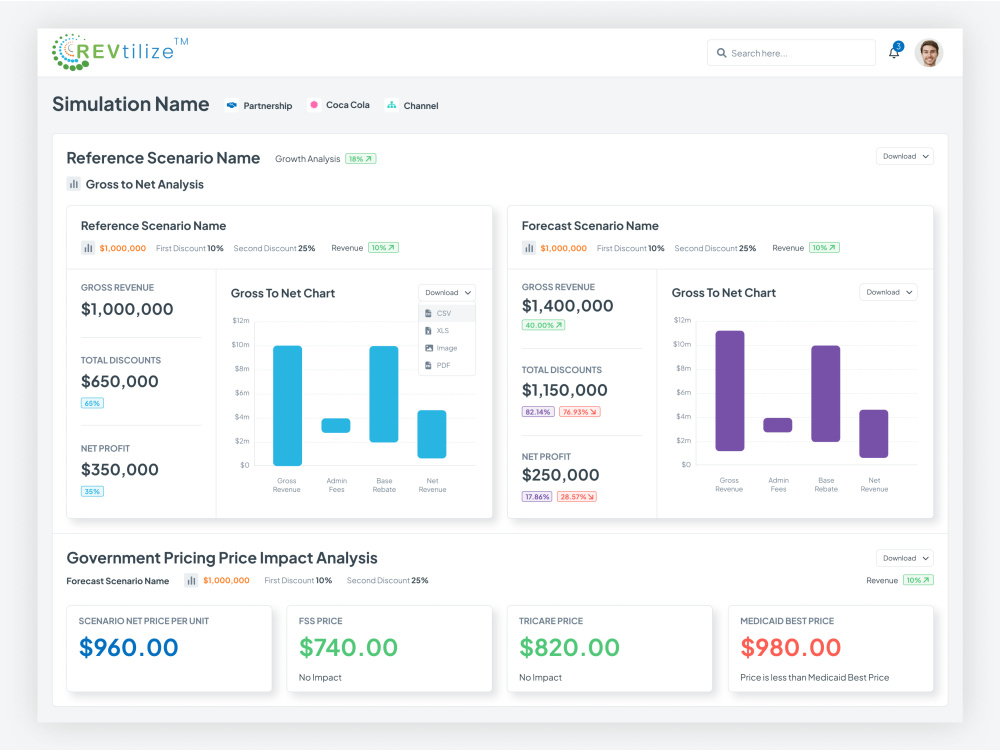The height and width of the screenshot is (750, 1000).
Task: Click the 65% total discounts badge
Action: (x=92, y=403)
